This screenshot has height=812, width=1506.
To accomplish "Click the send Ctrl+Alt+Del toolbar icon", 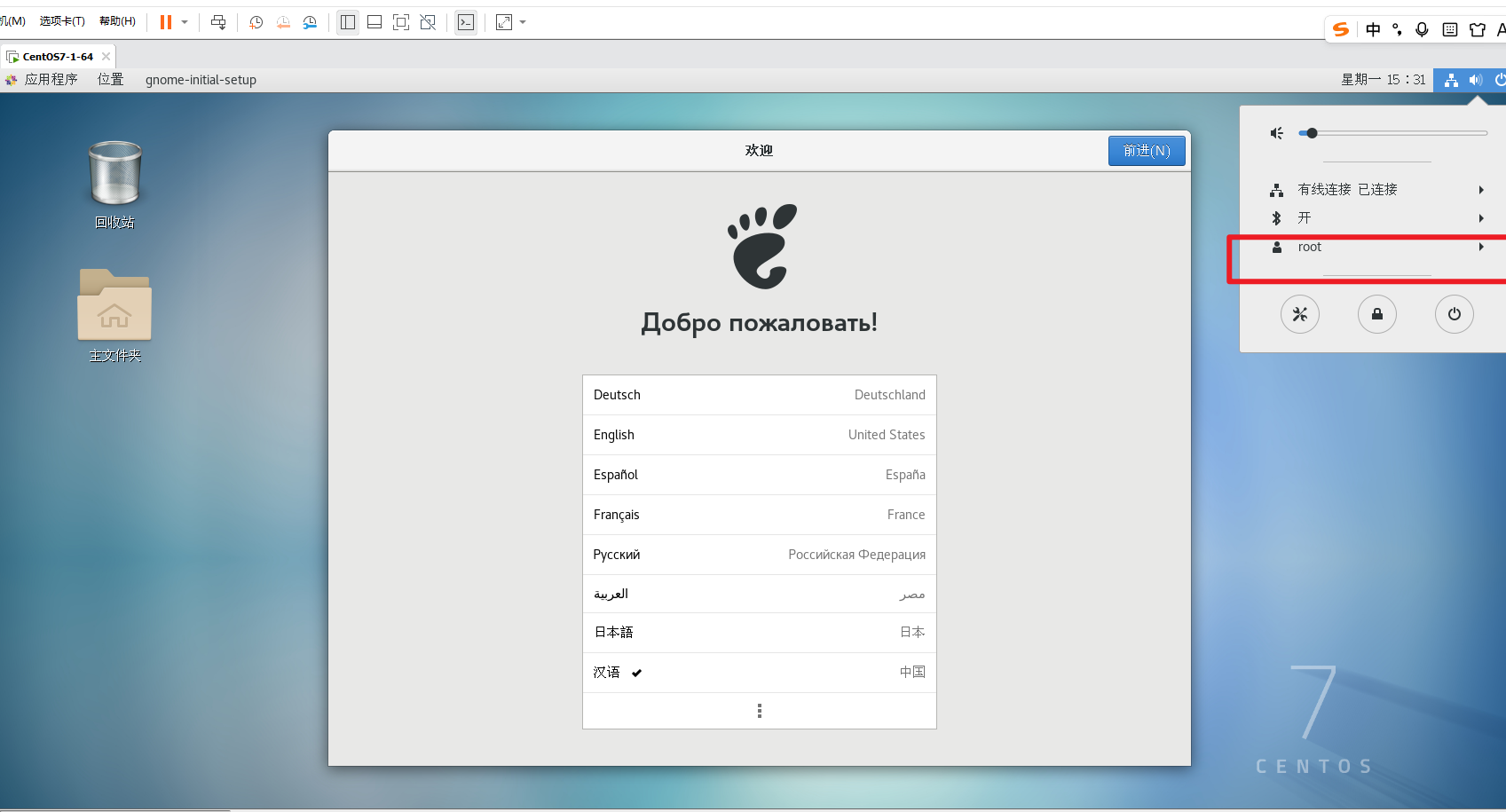I will (x=218, y=22).
